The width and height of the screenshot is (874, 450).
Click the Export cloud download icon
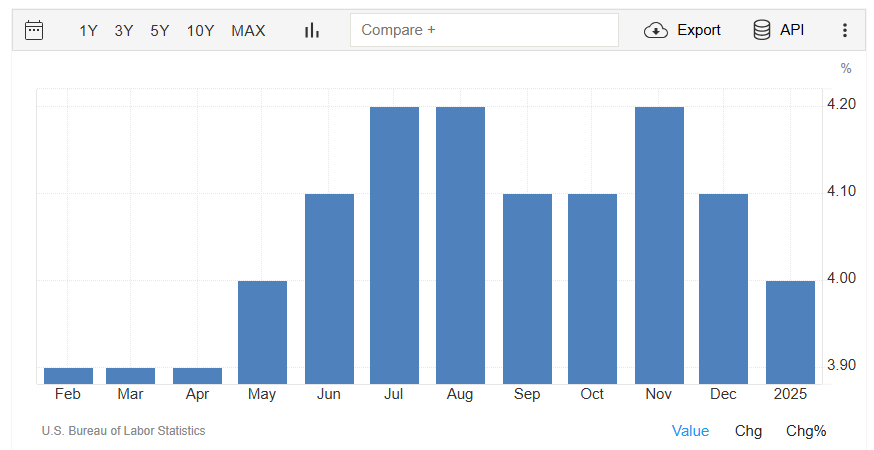click(656, 30)
